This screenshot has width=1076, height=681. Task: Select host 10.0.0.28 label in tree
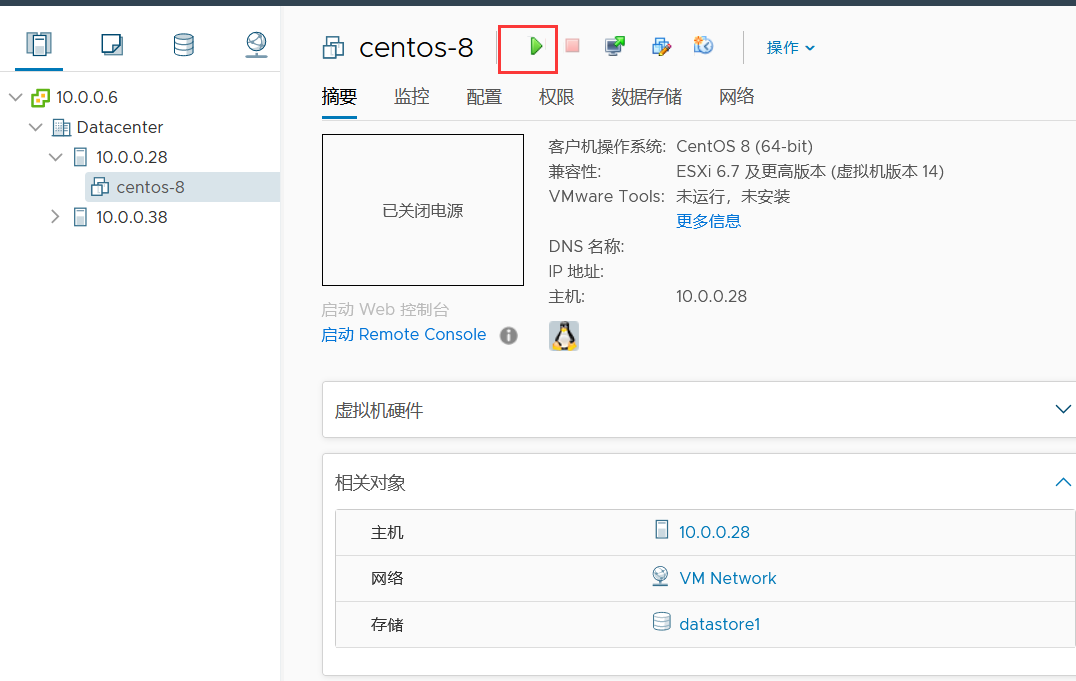point(132,157)
